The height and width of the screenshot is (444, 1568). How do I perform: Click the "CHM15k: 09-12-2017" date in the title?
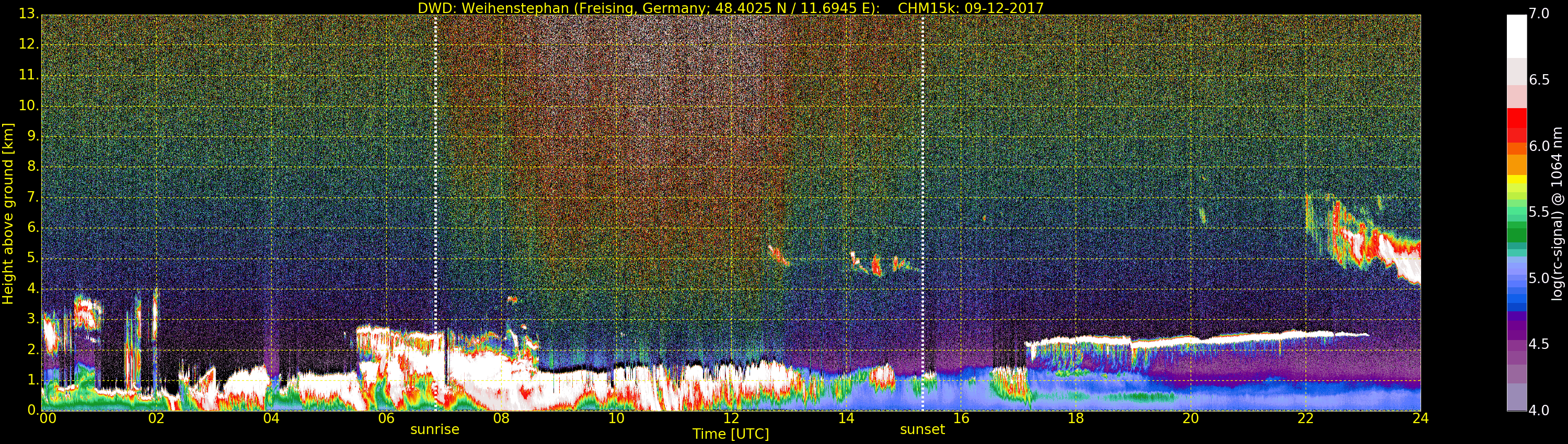tap(971, 8)
